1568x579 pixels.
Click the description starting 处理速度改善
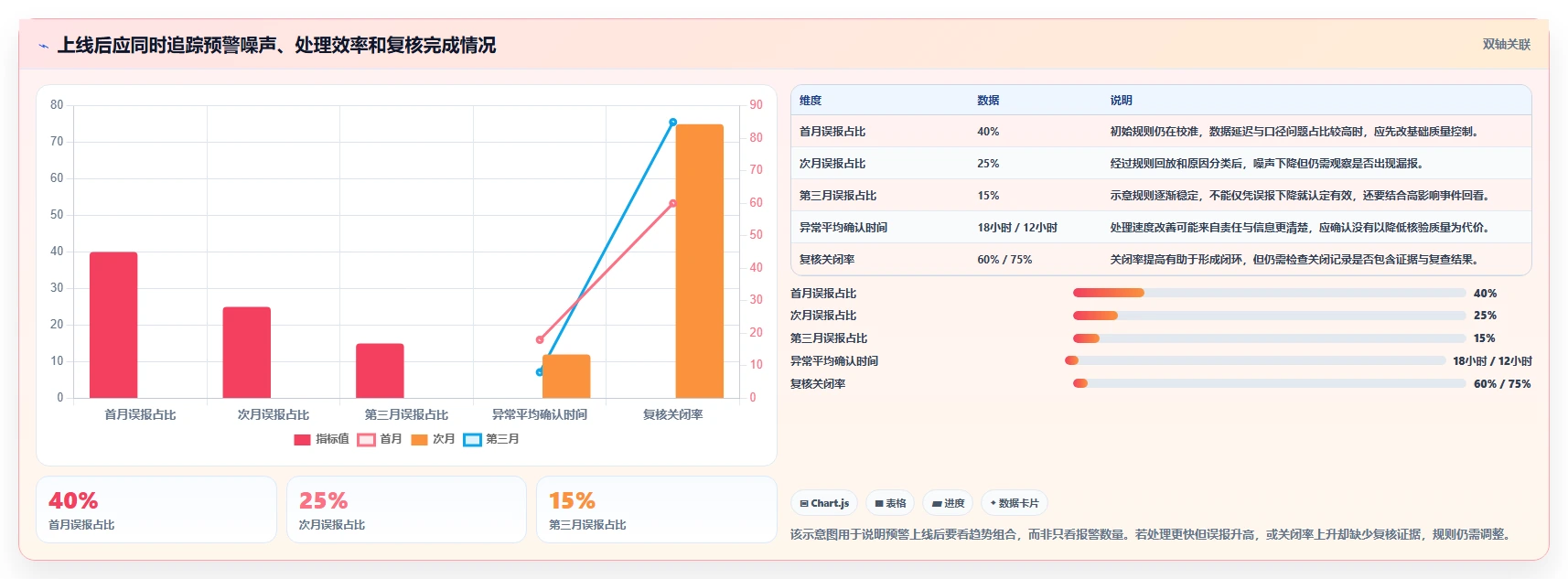(x=1300, y=228)
